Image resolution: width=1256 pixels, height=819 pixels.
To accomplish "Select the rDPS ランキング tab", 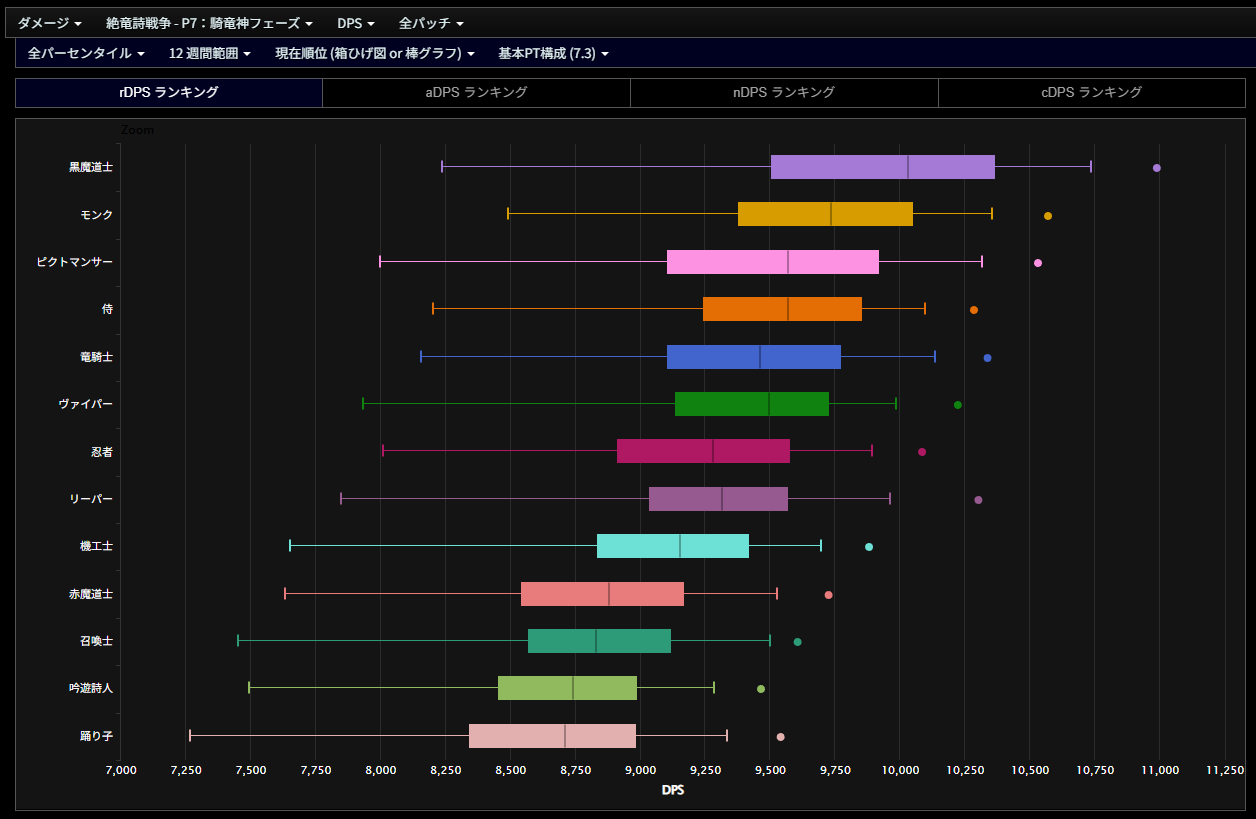I will 169,92.
